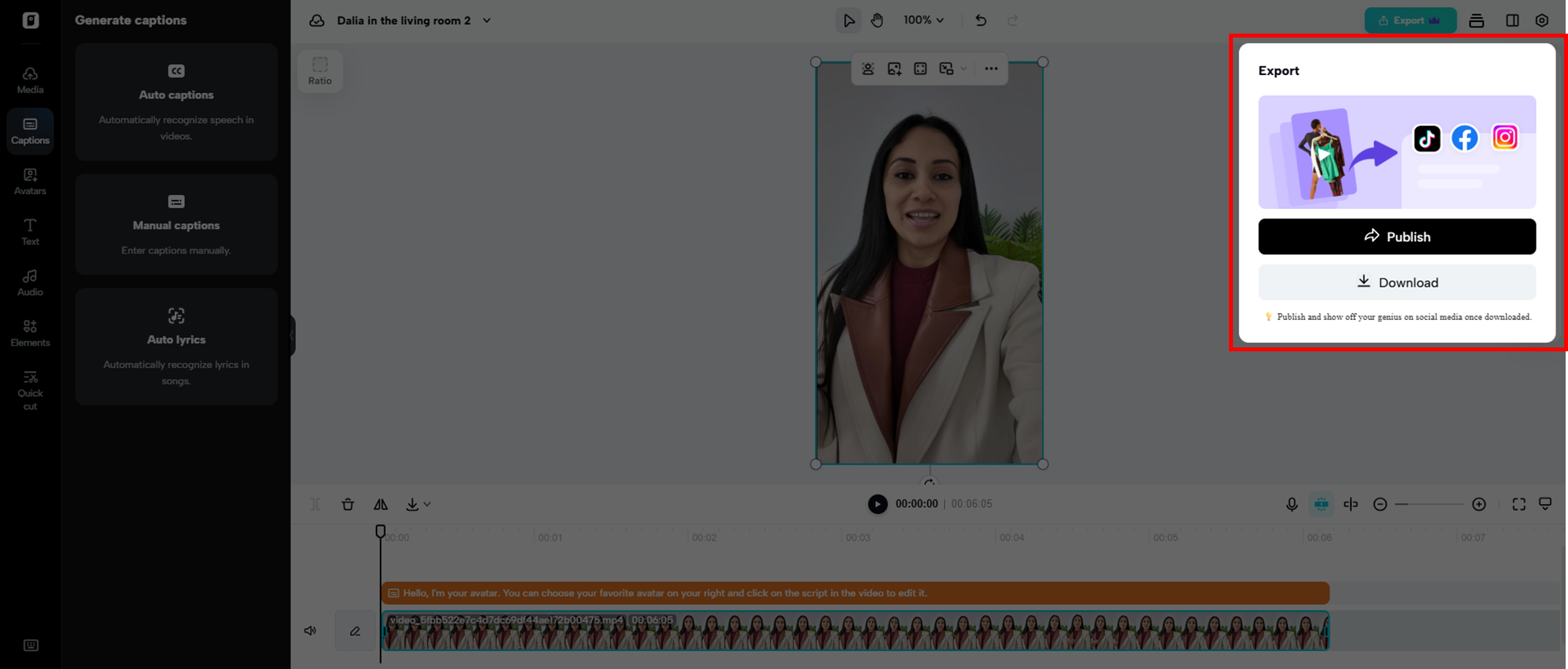1568x669 pixels.
Task: Click the timeline playhead marker
Action: pos(380,532)
